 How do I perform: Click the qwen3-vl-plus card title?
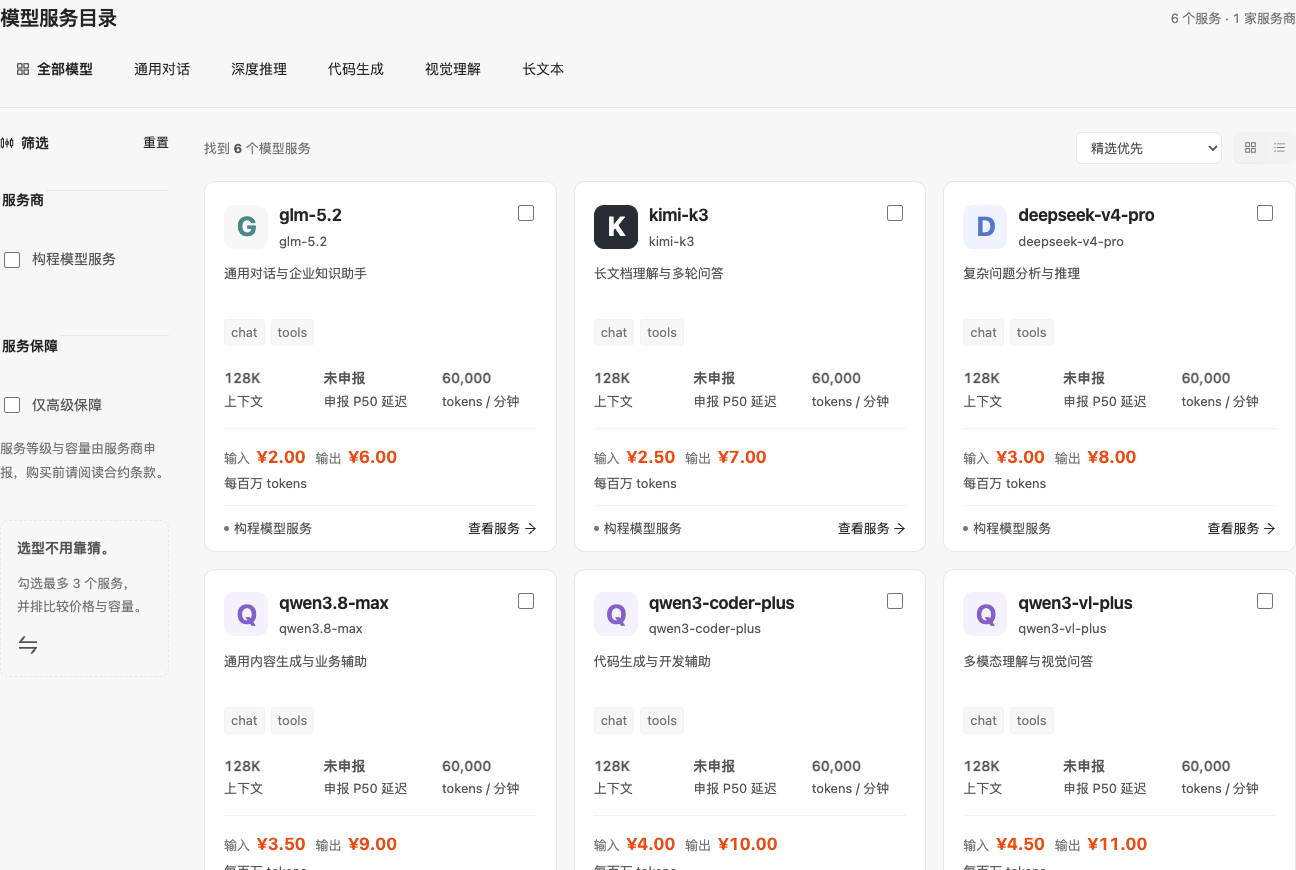coord(1075,603)
